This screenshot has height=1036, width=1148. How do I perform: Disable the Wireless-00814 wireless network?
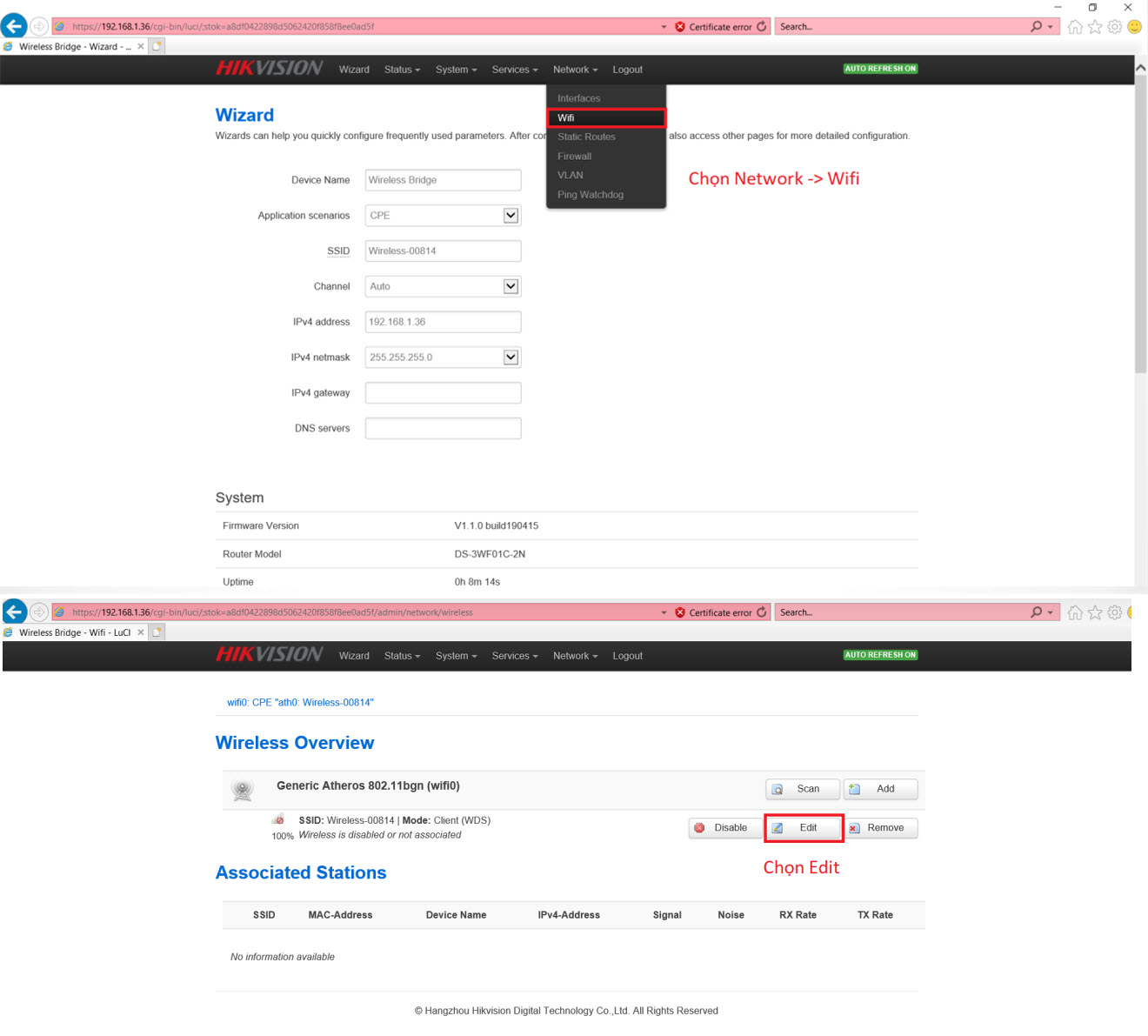coord(724,828)
